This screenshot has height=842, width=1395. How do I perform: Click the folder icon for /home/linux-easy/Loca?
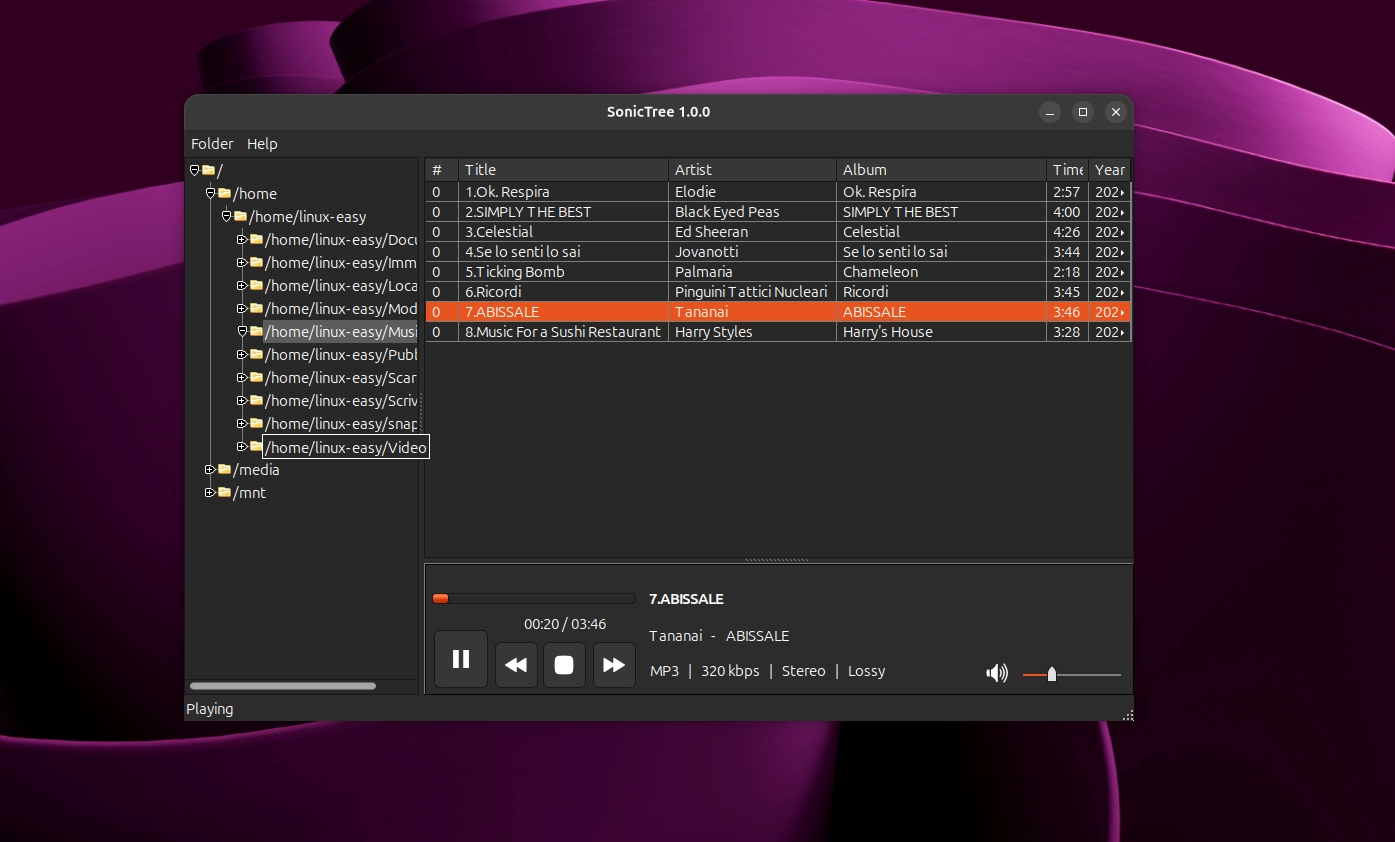(x=256, y=285)
